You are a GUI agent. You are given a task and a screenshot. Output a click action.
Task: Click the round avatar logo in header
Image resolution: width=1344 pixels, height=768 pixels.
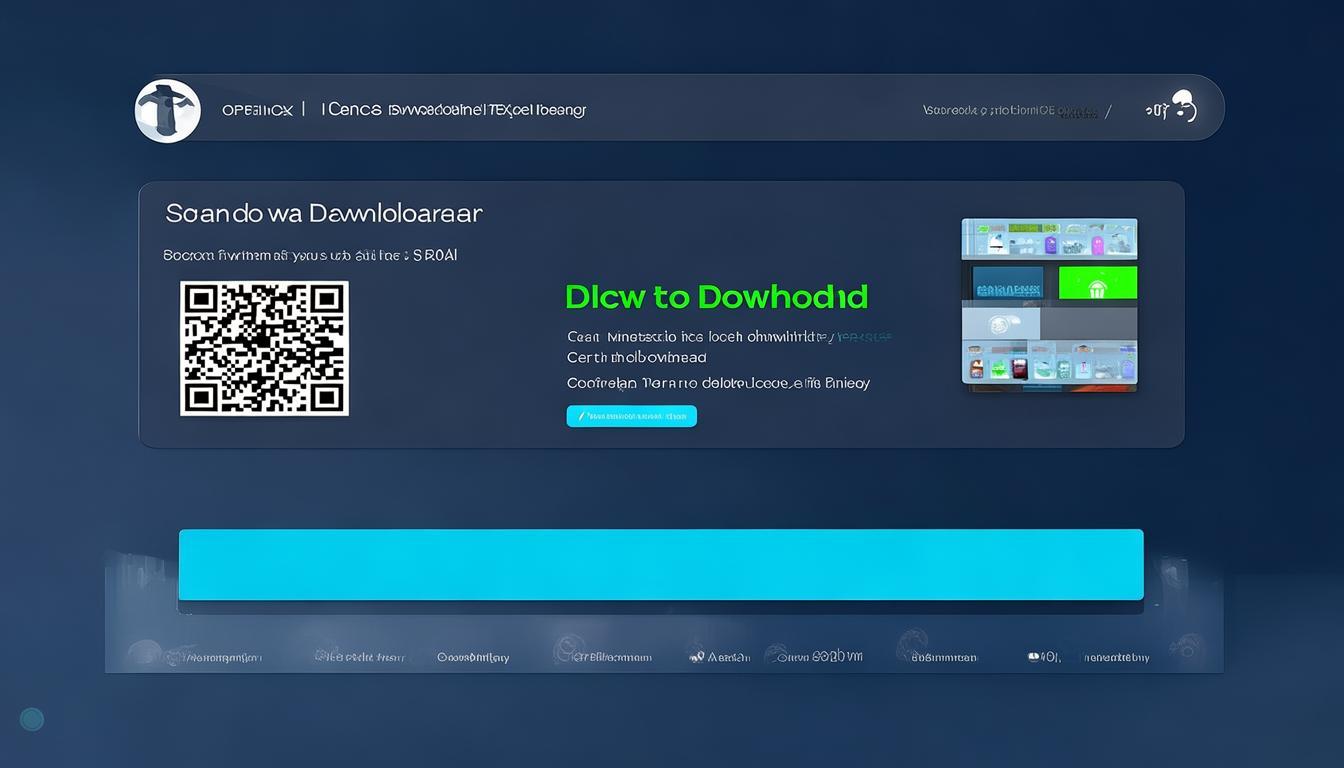coord(168,110)
